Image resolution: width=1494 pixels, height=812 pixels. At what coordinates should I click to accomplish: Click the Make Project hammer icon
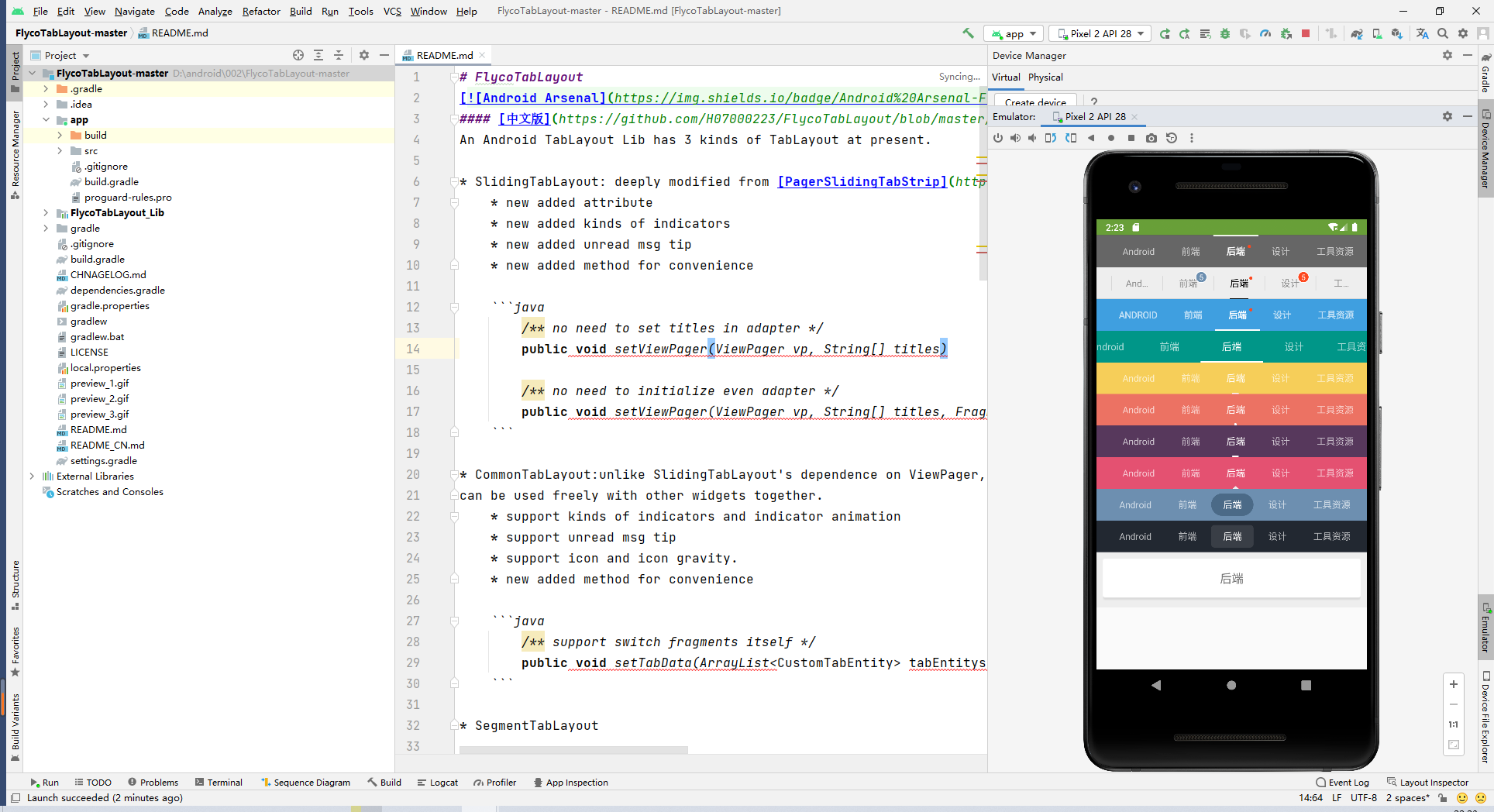point(968,33)
